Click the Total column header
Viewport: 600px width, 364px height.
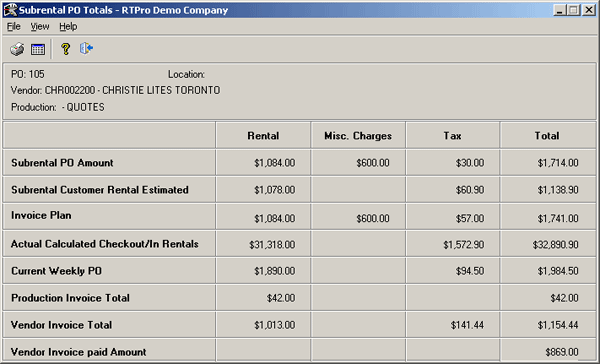tap(547, 135)
